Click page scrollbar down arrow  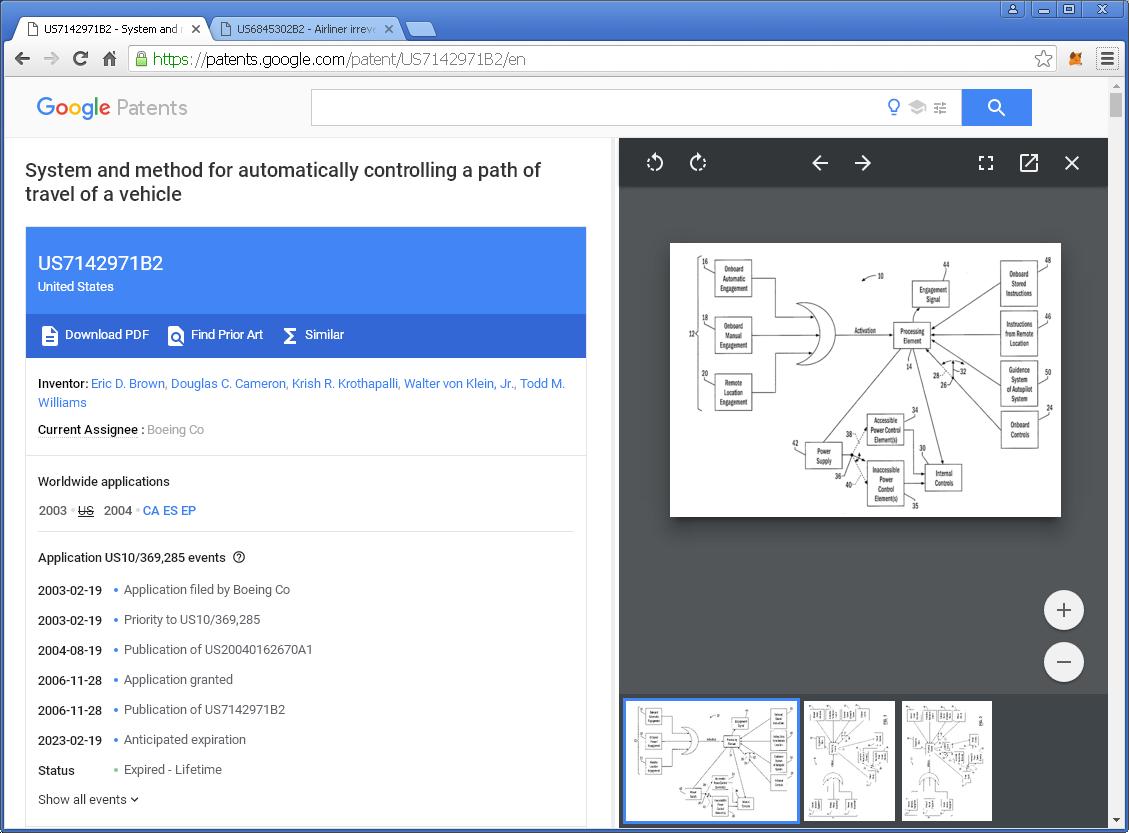(x=1116, y=820)
